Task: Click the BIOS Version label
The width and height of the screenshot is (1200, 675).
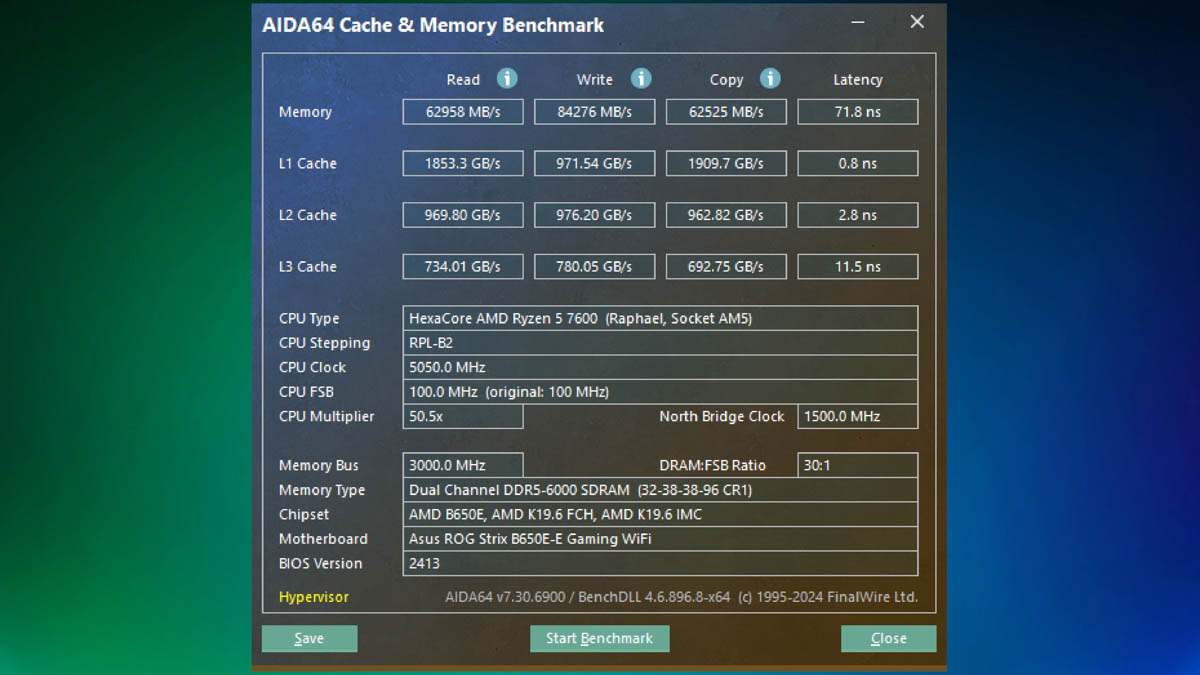Action: tap(320, 563)
